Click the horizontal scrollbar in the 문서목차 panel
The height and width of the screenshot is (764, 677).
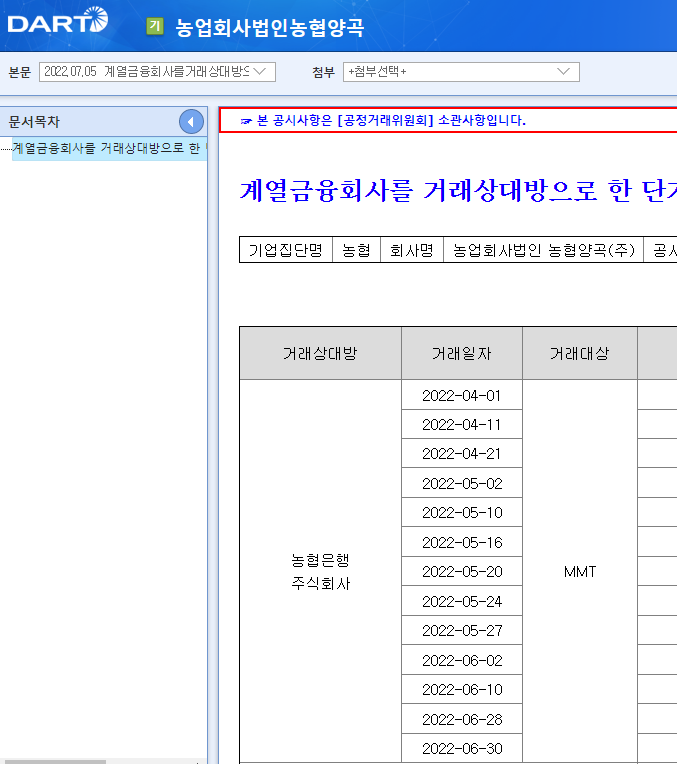53,762
